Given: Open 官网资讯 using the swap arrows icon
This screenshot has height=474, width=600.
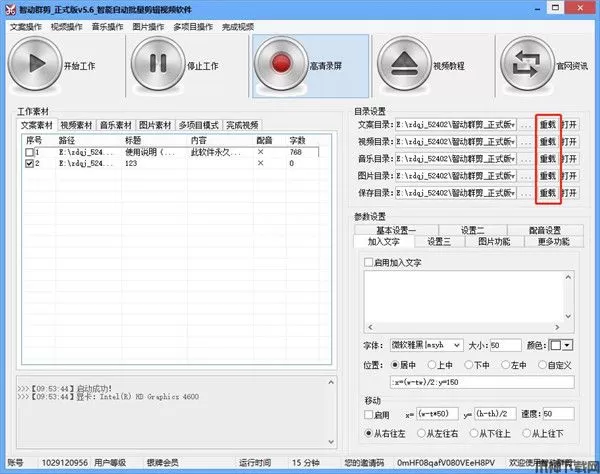Looking at the screenshot, I should tap(528, 66).
